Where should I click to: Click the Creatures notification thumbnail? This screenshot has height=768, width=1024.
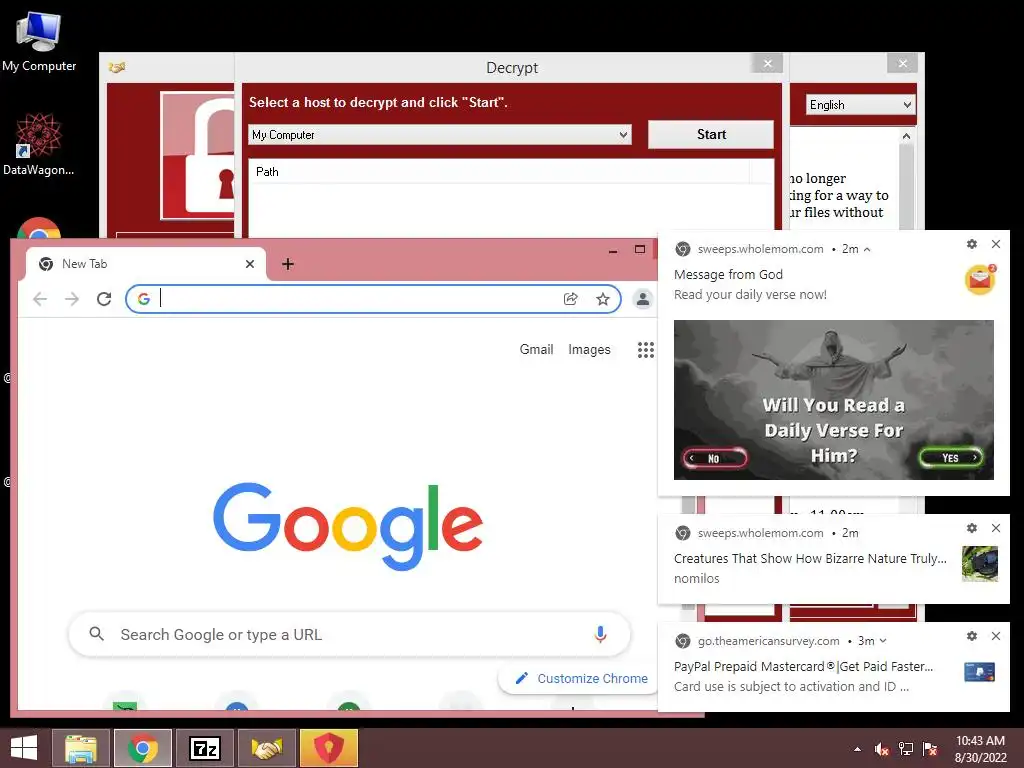click(x=980, y=564)
